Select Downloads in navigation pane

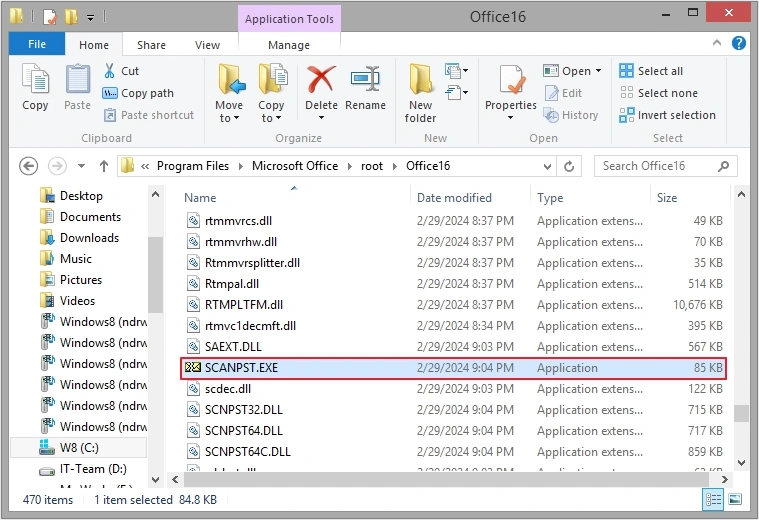pos(89,238)
